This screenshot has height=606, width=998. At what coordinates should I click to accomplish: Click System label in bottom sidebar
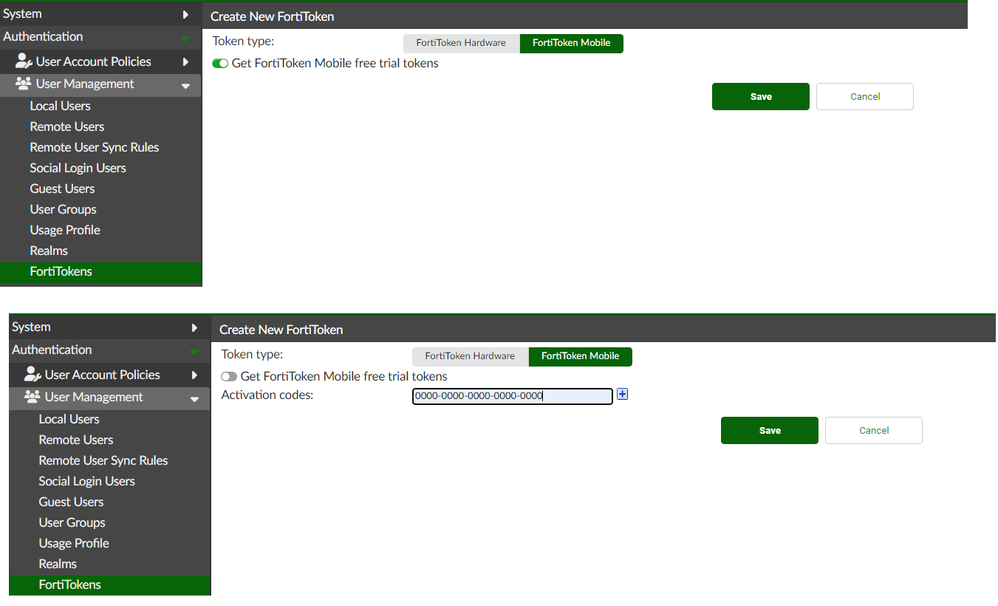coord(31,327)
